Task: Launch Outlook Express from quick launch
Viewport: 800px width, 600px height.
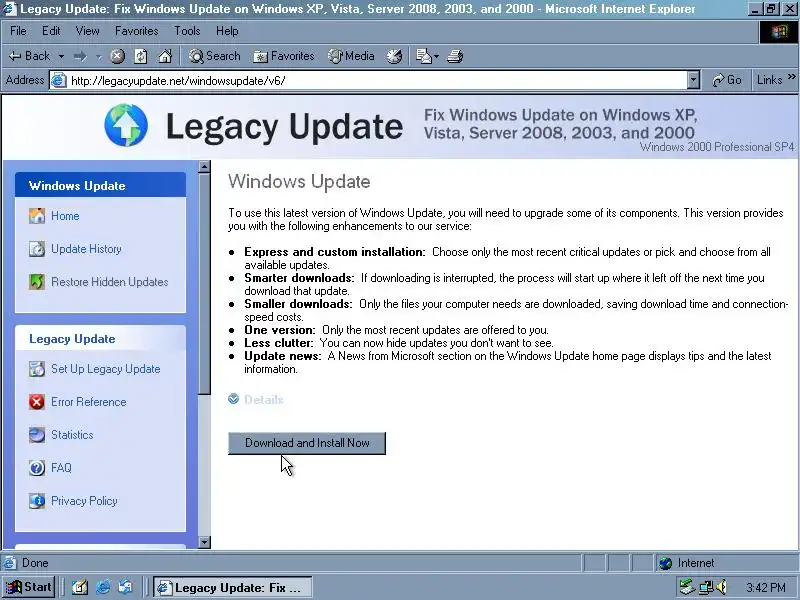Action: (125, 588)
